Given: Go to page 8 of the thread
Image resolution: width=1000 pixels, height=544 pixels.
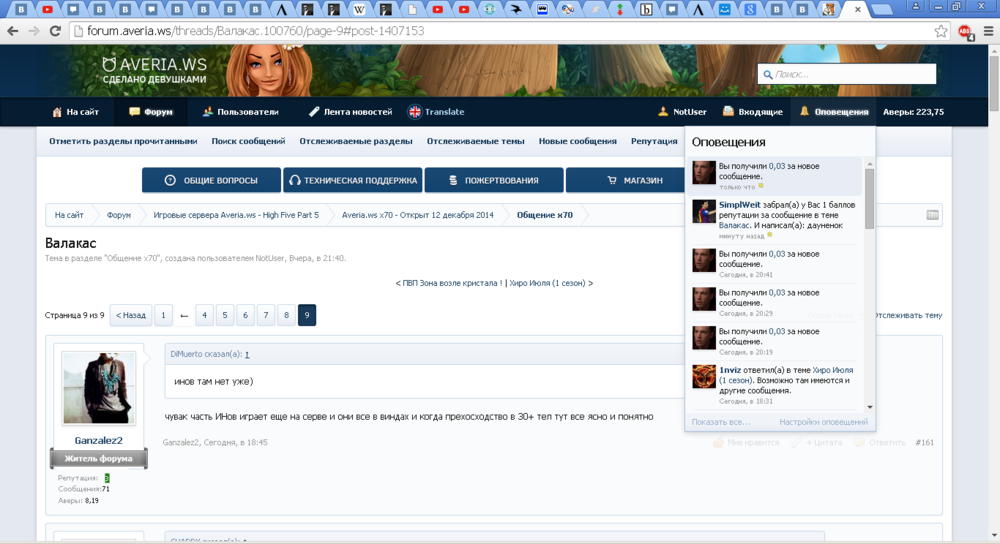Looking at the screenshot, I should pyautogui.click(x=286, y=315).
